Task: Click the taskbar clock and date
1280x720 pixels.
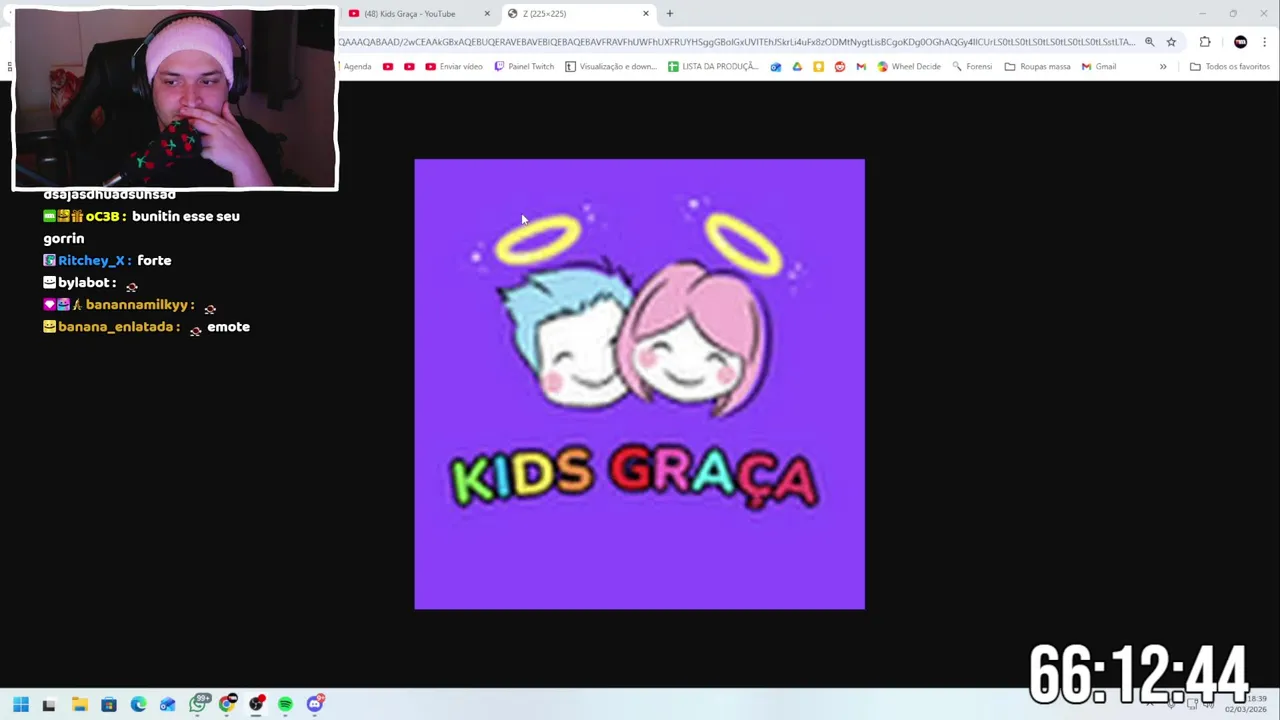Action: [1245, 704]
